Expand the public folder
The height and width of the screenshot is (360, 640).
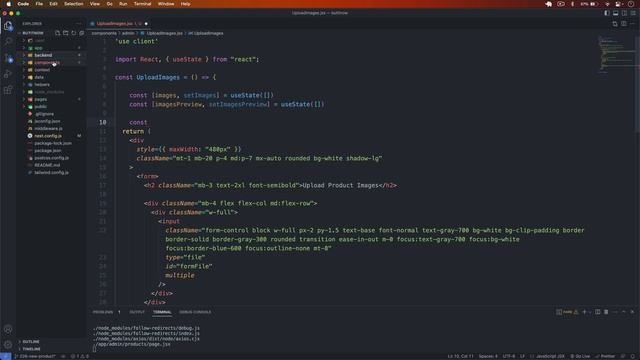[x=40, y=107]
